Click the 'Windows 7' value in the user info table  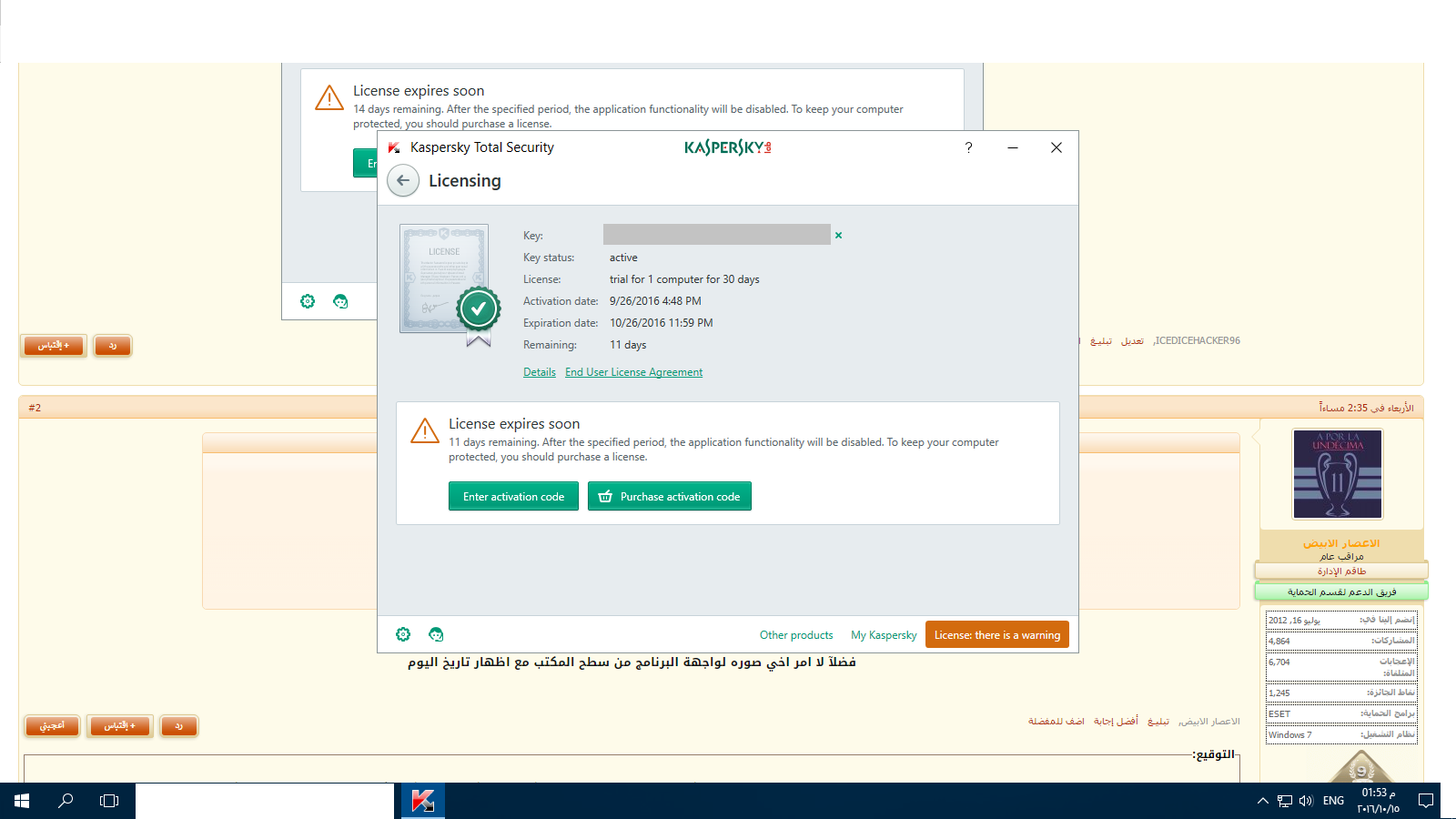click(x=1290, y=735)
